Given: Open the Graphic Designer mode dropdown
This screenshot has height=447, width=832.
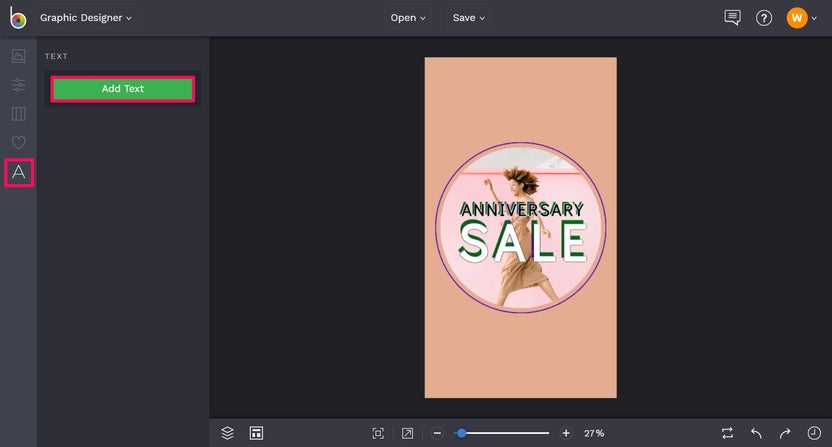Looking at the screenshot, I should [x=86, y=18].
